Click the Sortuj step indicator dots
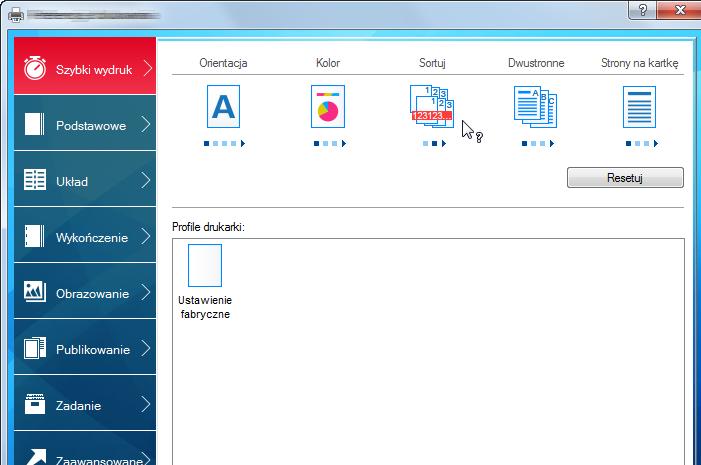The width and height of the screenshot is (701, 465). (434, 144)
